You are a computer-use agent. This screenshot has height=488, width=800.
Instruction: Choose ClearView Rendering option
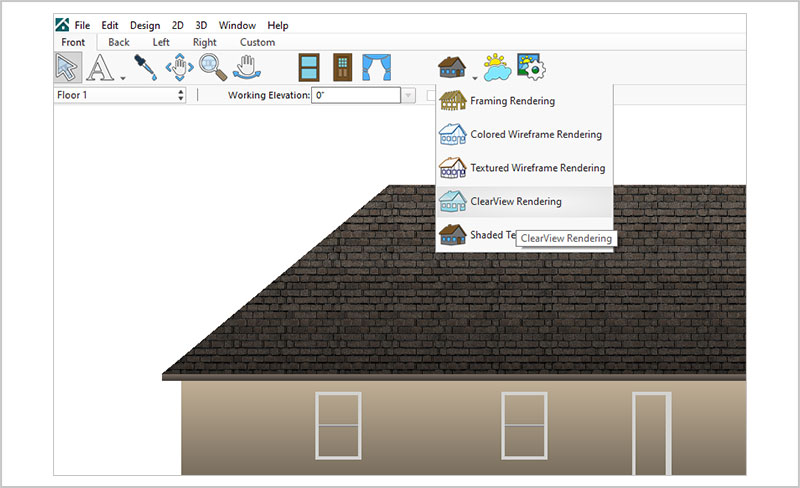point(524,202)
